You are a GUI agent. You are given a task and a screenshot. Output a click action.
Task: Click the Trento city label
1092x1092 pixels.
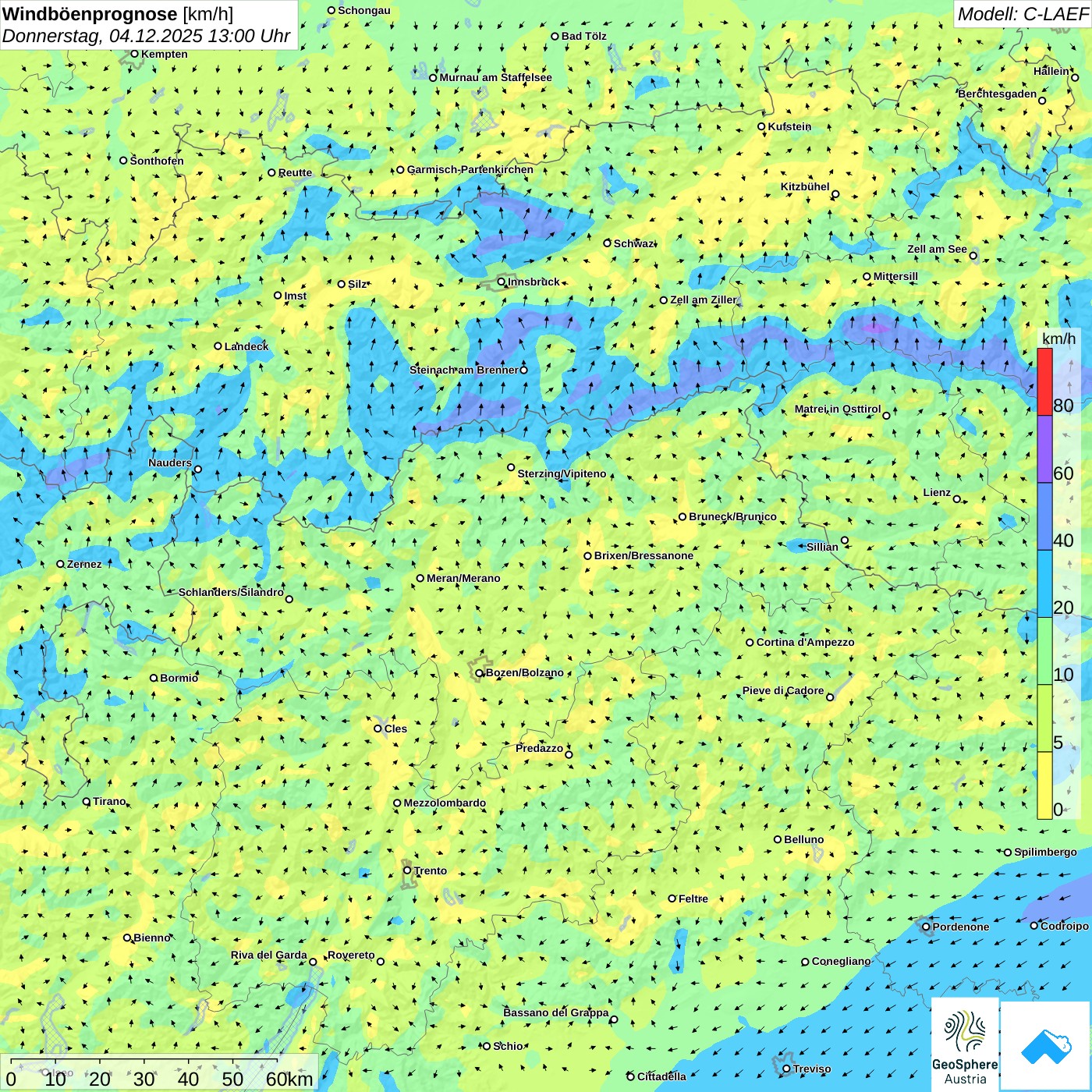pyautogui.click(x=431, y=870)
